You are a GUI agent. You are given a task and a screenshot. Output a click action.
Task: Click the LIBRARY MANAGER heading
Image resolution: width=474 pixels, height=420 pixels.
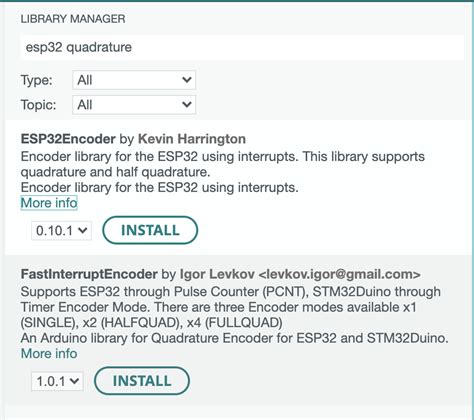73,19
